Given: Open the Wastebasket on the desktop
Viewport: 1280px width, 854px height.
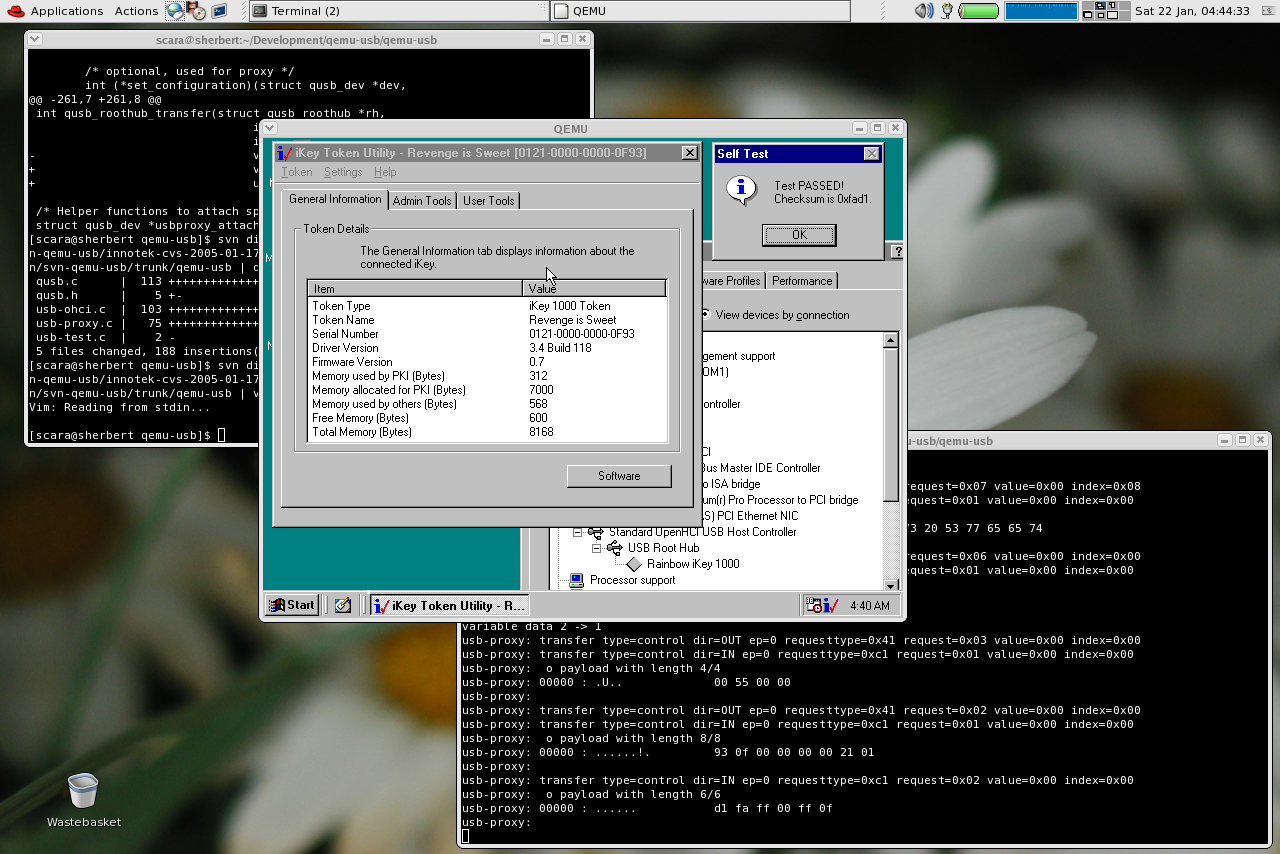Looking at the screenshot, I should pos(84,800).
